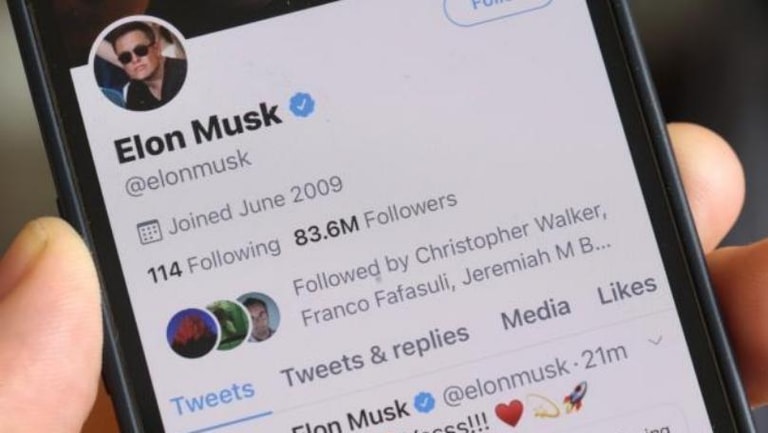This screenshot has width=768, height=433.
Task: Tap the red mountain follower avatar
Action: [x=192, y=333]
